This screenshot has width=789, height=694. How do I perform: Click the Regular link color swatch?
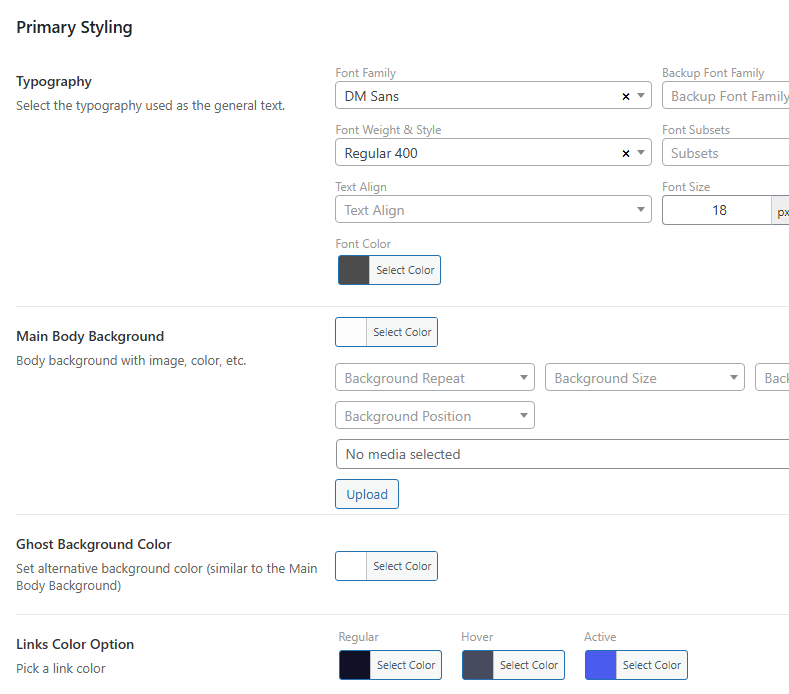[x=355, y=665]
